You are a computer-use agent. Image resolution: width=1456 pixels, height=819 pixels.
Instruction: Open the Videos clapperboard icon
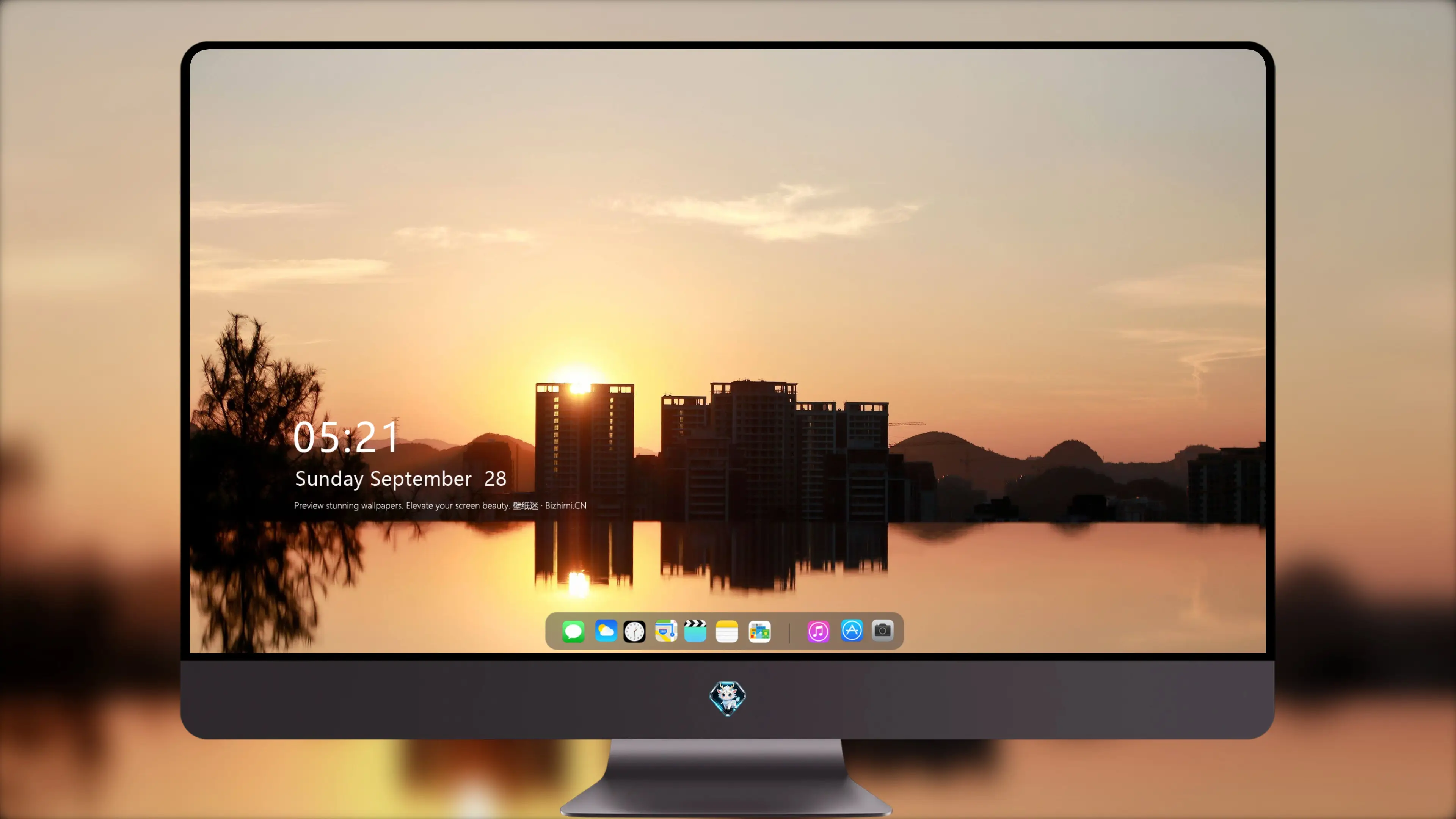point(695,631)
